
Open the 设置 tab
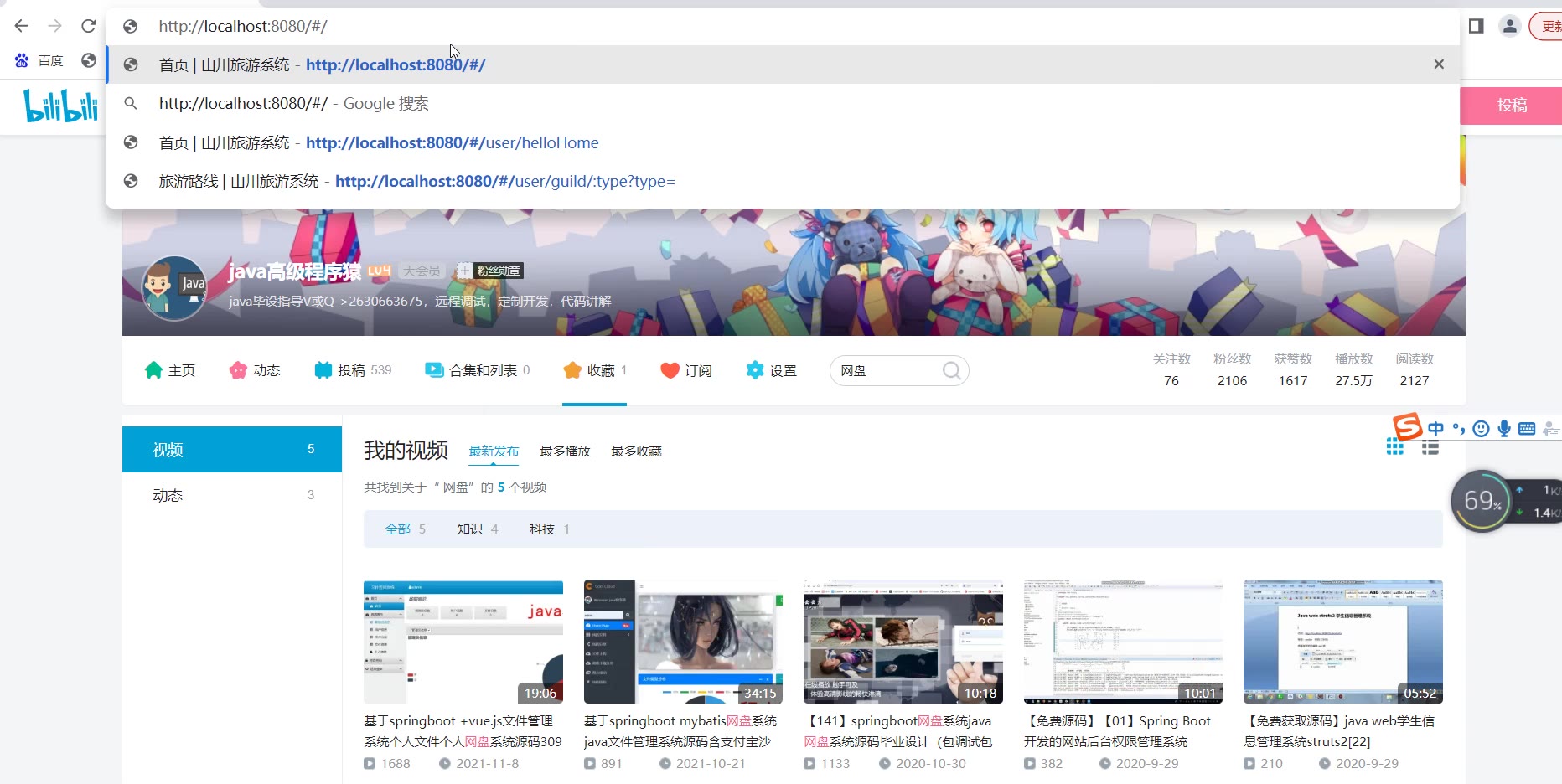point(771,370)
